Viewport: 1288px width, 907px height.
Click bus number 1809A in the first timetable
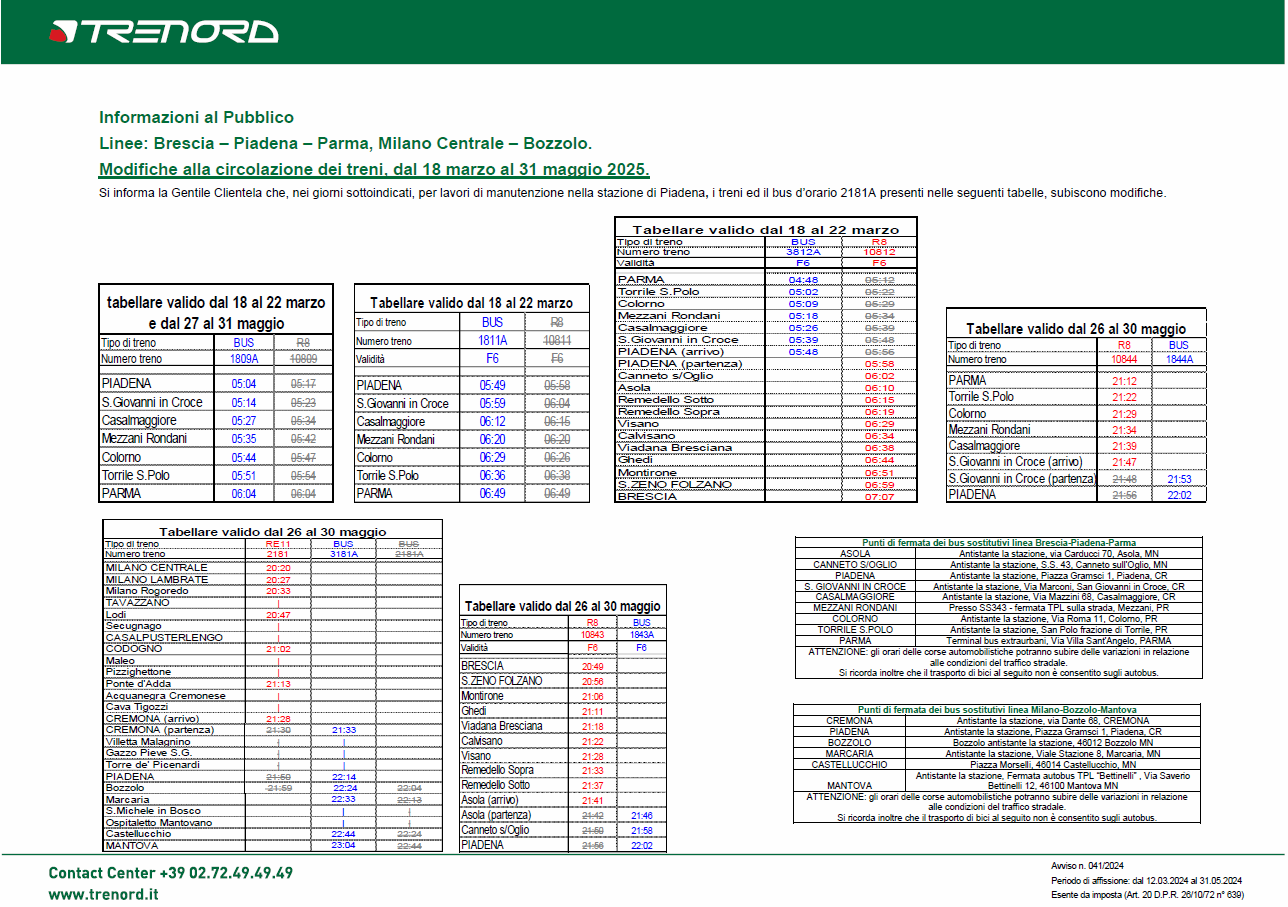click(244, 358)
